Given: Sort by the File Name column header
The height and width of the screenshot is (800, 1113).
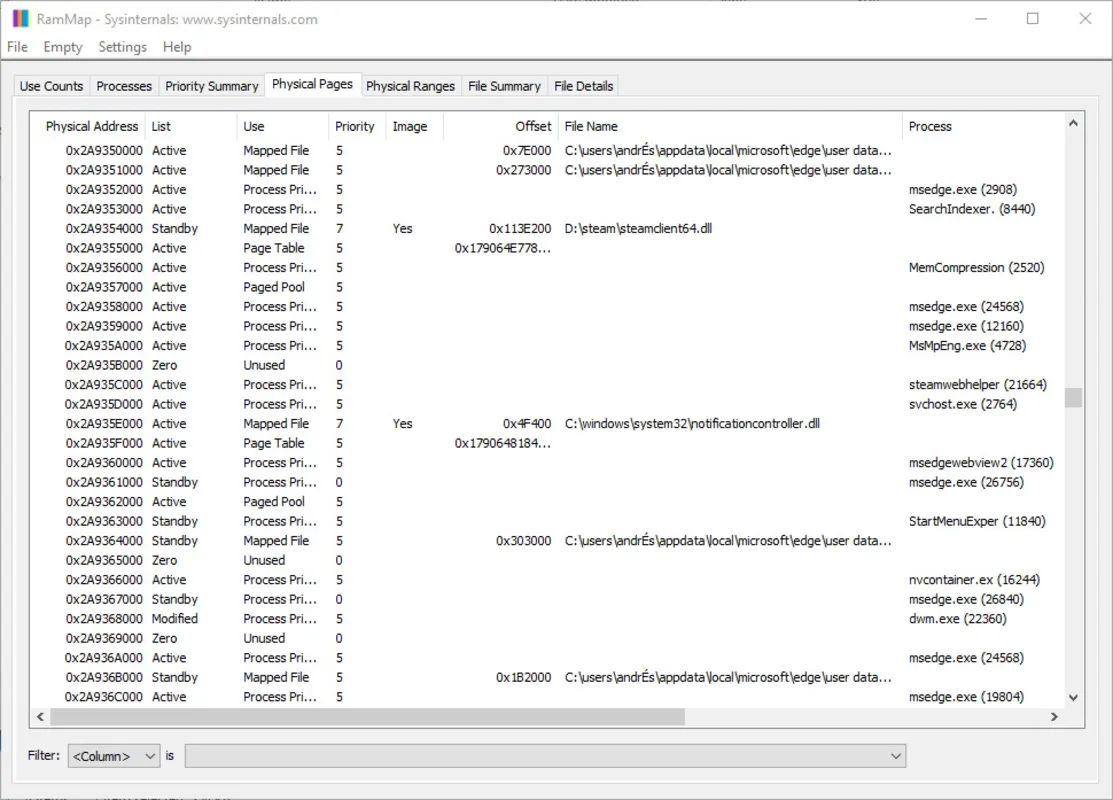Looking at the screenshot, I should [730, 126].
